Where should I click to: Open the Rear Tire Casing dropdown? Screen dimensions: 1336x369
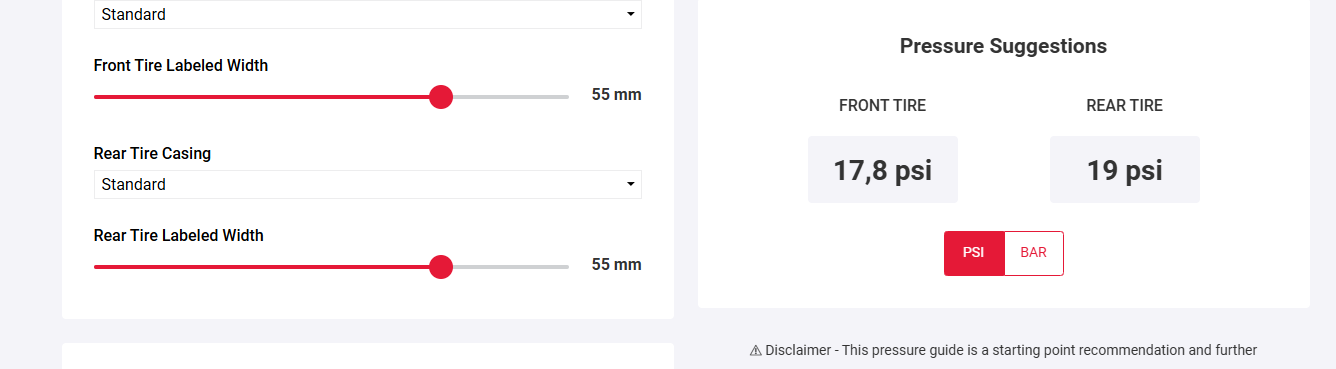click(x=368, y=185)
